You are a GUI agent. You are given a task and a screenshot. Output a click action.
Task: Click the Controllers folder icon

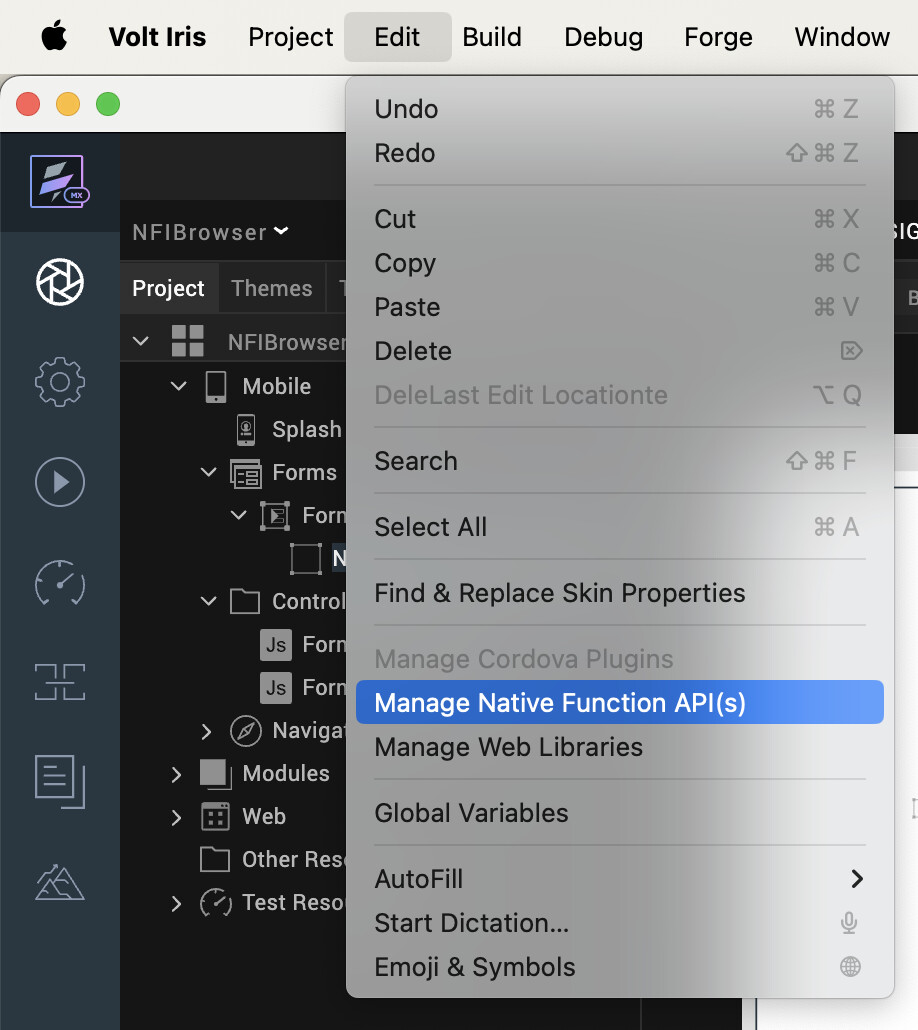click(x=245, y=601)
